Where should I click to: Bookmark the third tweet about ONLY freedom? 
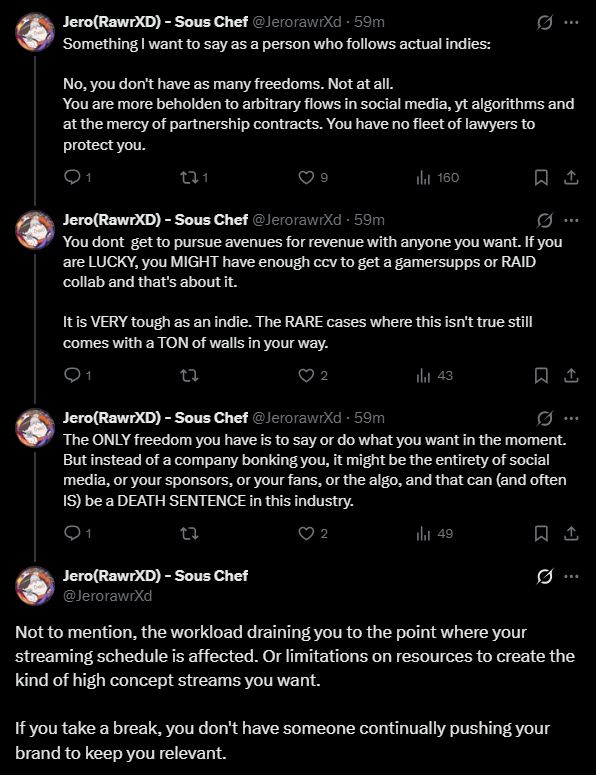(541, 533)
